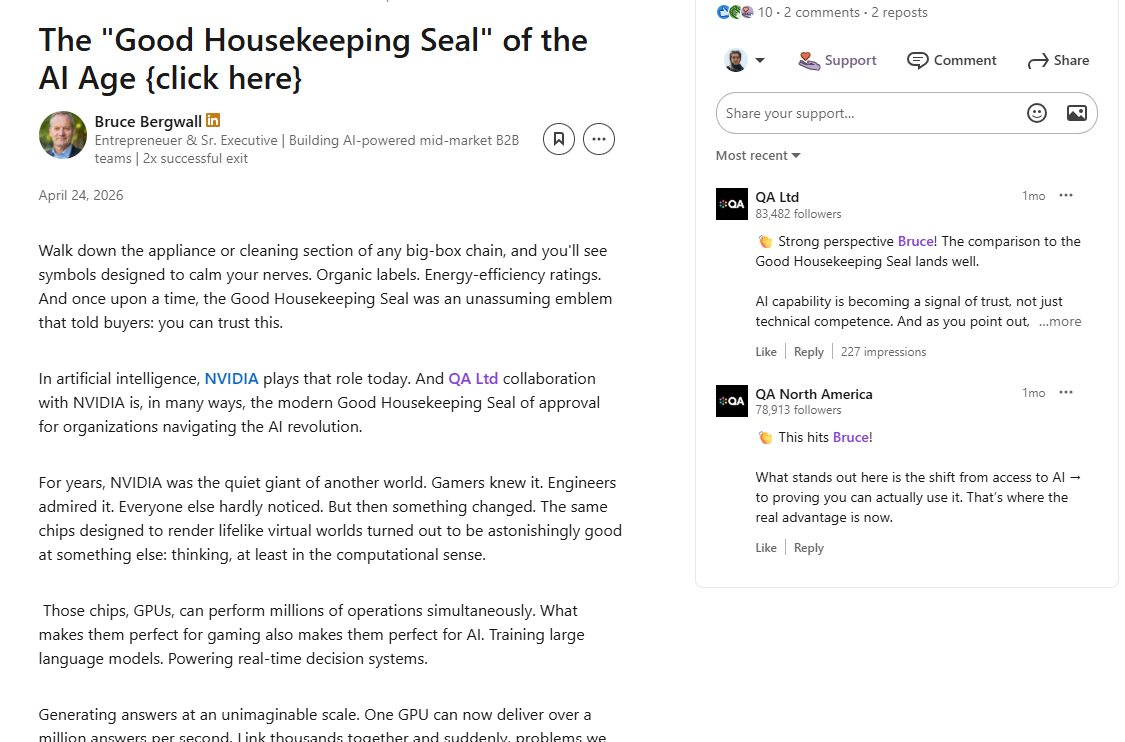This screenshot has height=742, width=1125.
Task: Attach image to comment
Action: [x=1076, y=113]
